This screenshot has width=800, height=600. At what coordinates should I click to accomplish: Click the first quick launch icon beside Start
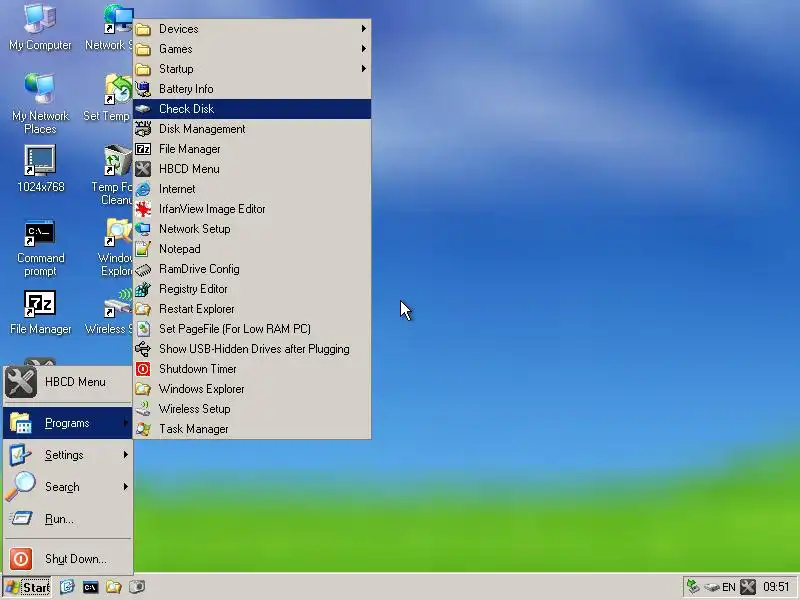[x=67, y=587]
